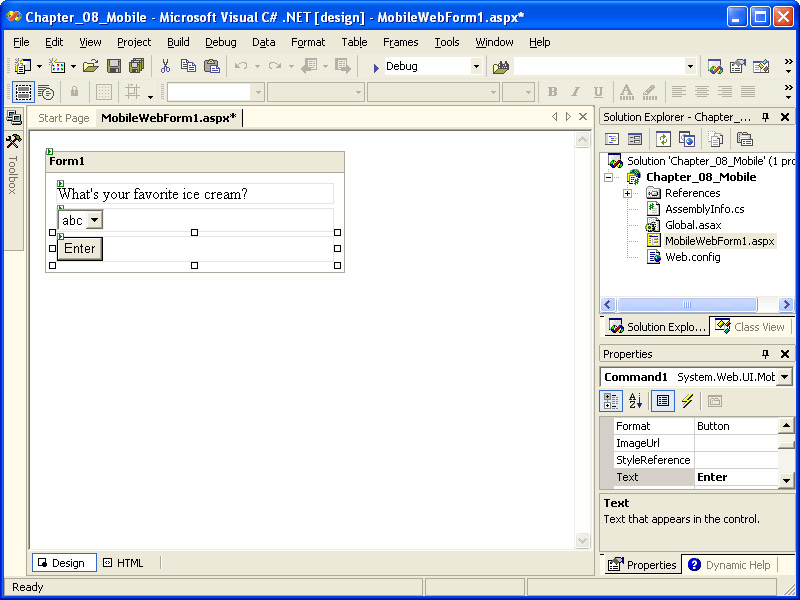Click Refresh in Solution Explorer toolbar
800x600 pixels.
click(x=663, y=139)
